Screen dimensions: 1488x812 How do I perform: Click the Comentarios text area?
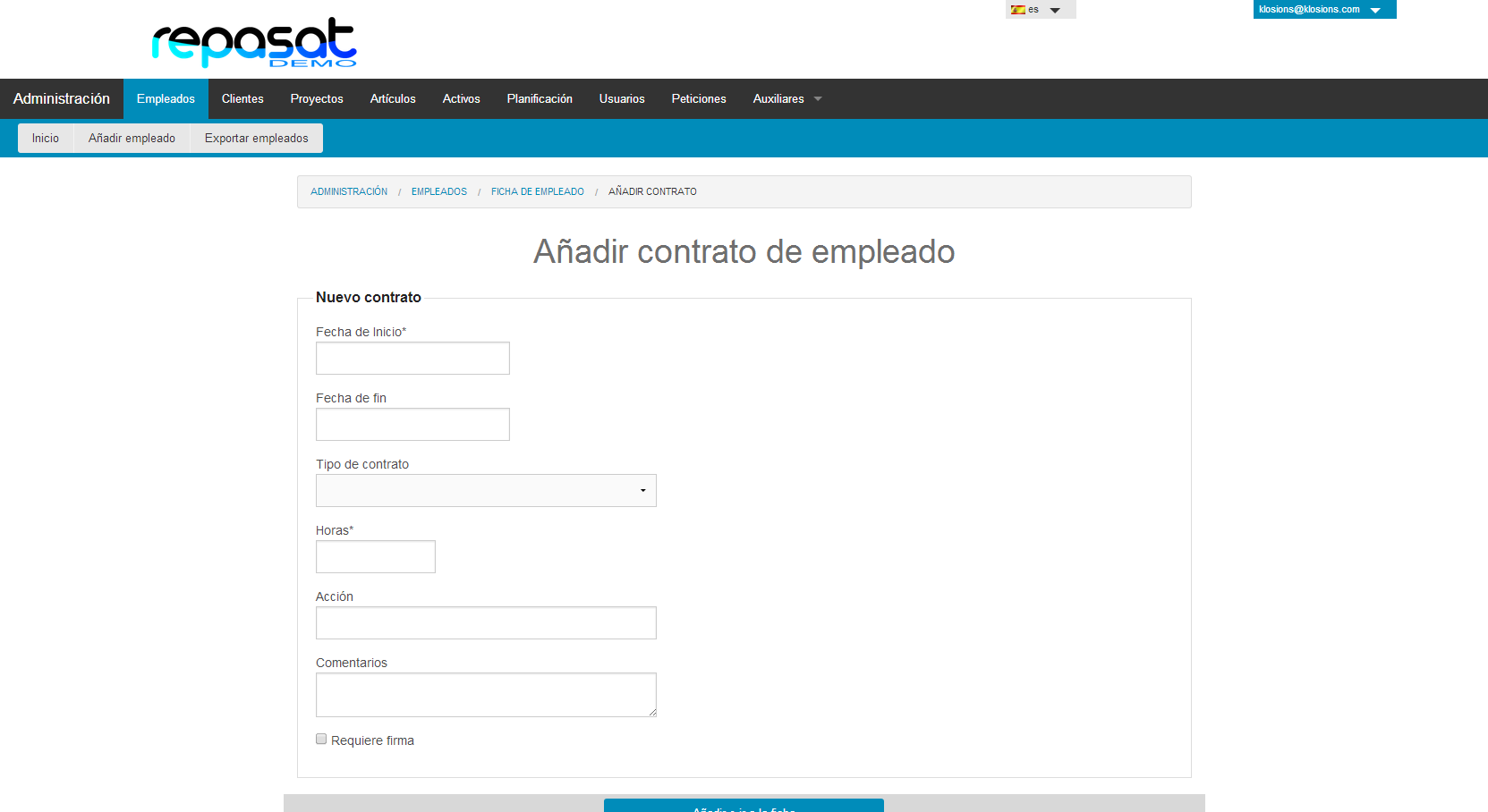pyautogui.click(x=486, y=695)
